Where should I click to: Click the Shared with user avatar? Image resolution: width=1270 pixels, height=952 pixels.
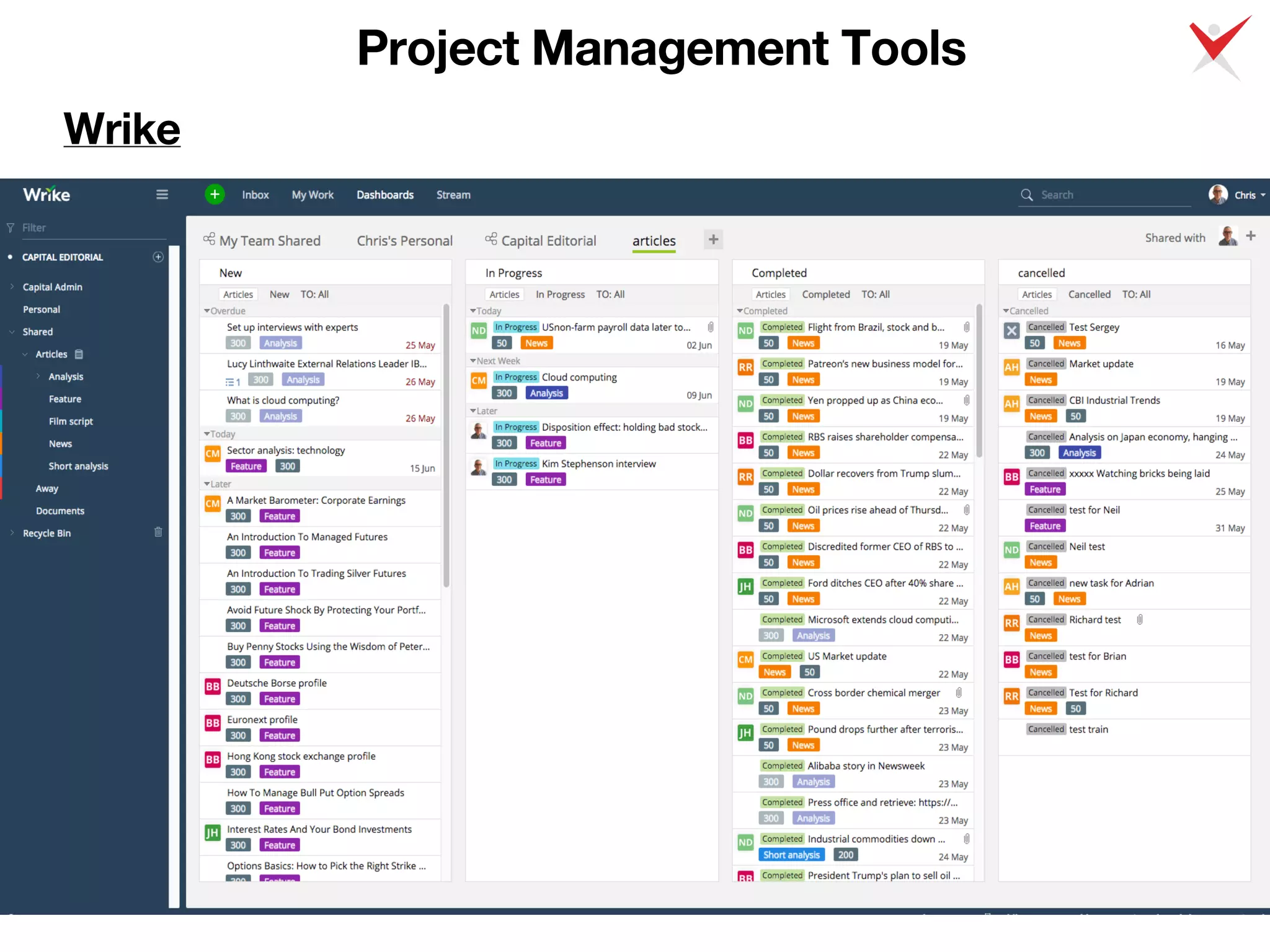pos(1227,236)
